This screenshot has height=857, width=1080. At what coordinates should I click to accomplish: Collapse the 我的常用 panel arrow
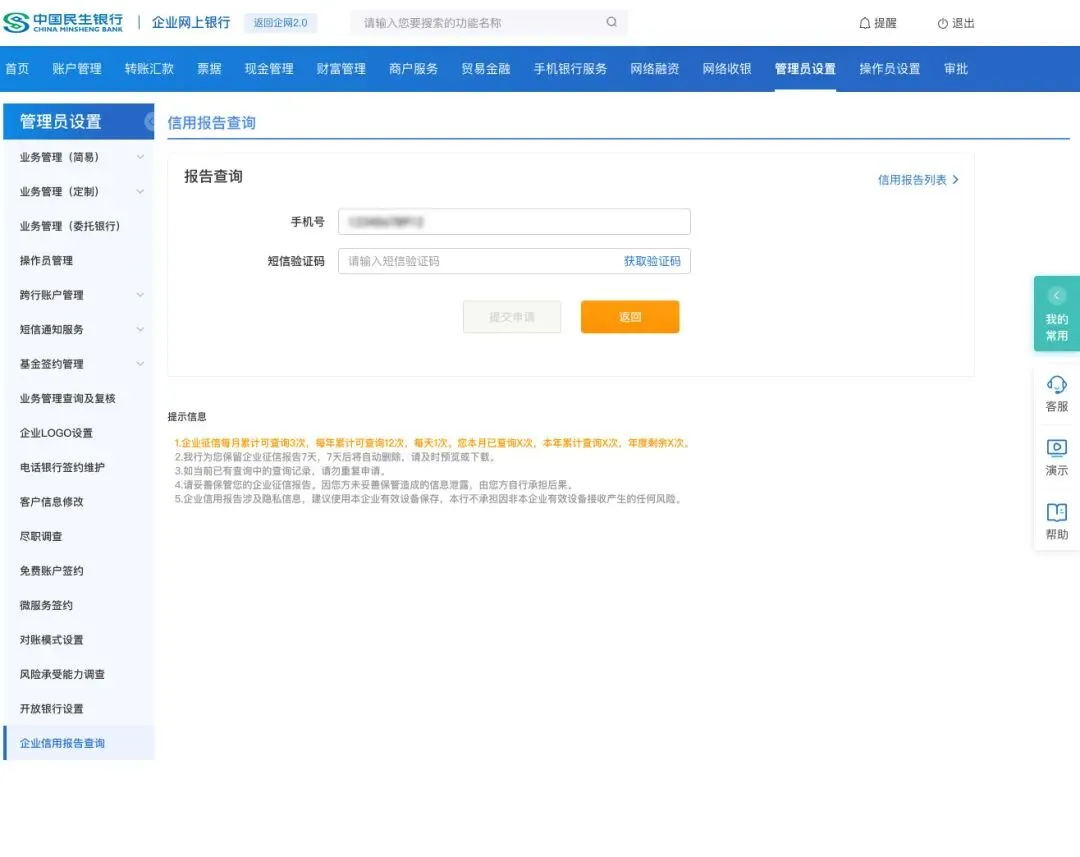point(1057,296)
